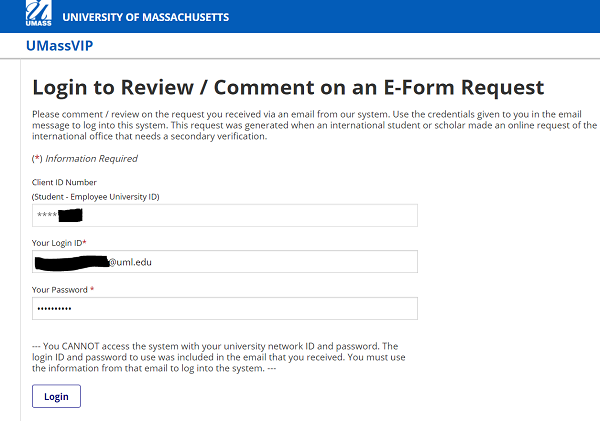This screenshot has width=600, height=421.
Task: Click the "Login to Review" page heading
Action: pos(288,87)
